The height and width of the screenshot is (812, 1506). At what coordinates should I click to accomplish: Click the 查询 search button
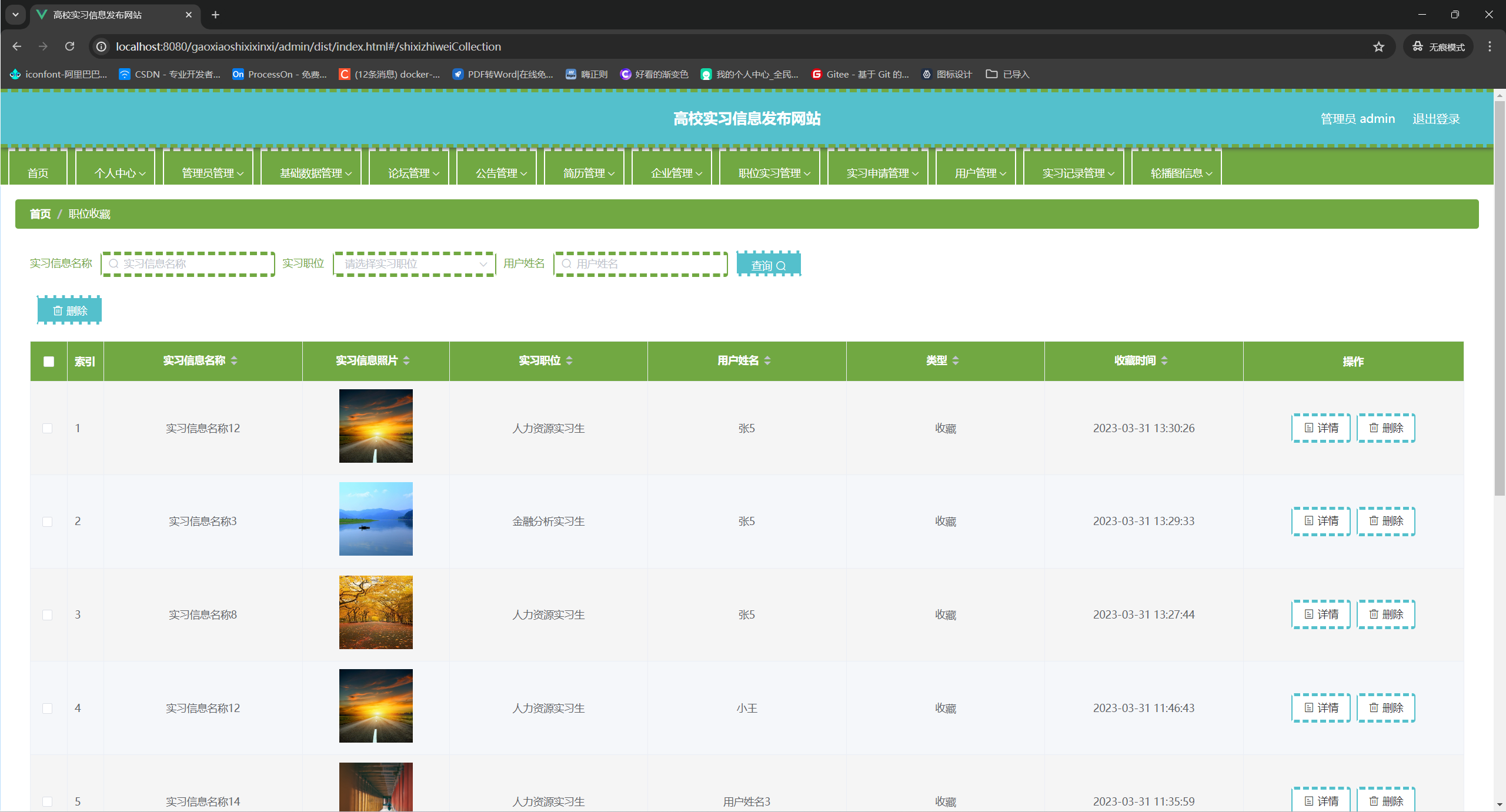click(768, 265)
